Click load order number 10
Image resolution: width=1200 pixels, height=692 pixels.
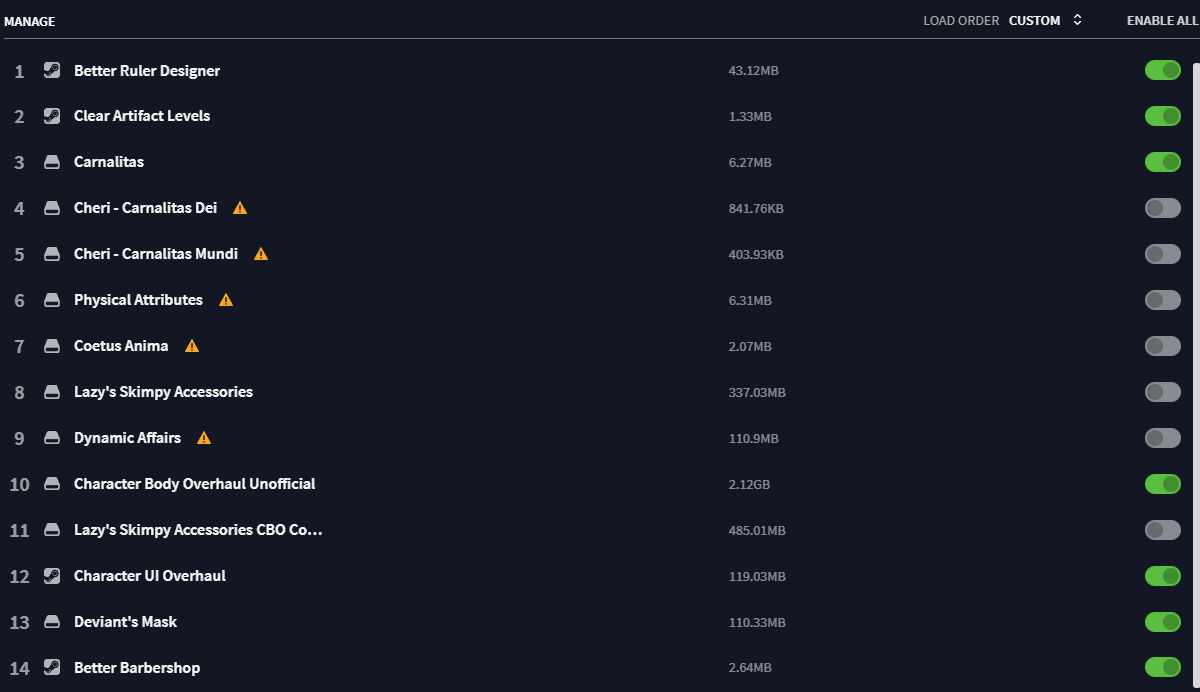pyautogui.click(x=20, y=485)
